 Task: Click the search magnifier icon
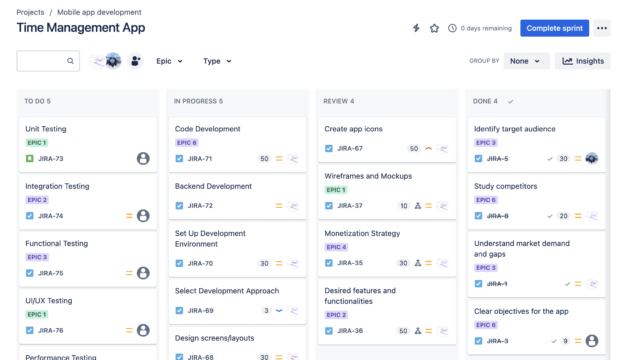(x=70, y=61)
